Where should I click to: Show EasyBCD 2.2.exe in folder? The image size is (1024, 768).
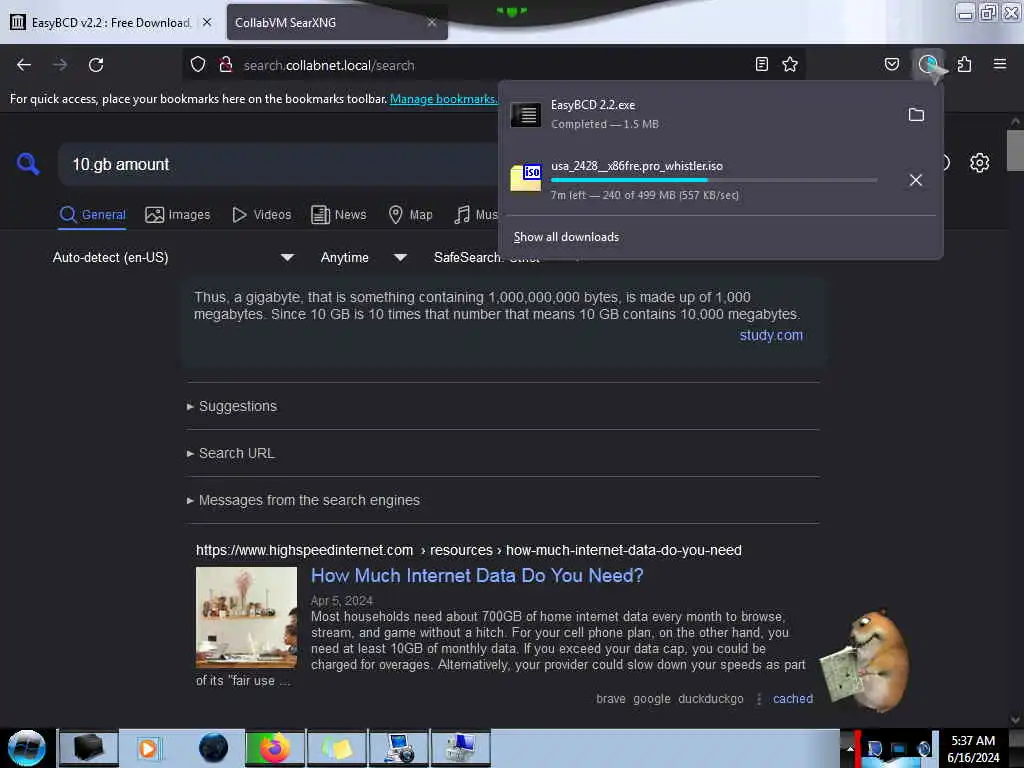click(x=916, y=115)
